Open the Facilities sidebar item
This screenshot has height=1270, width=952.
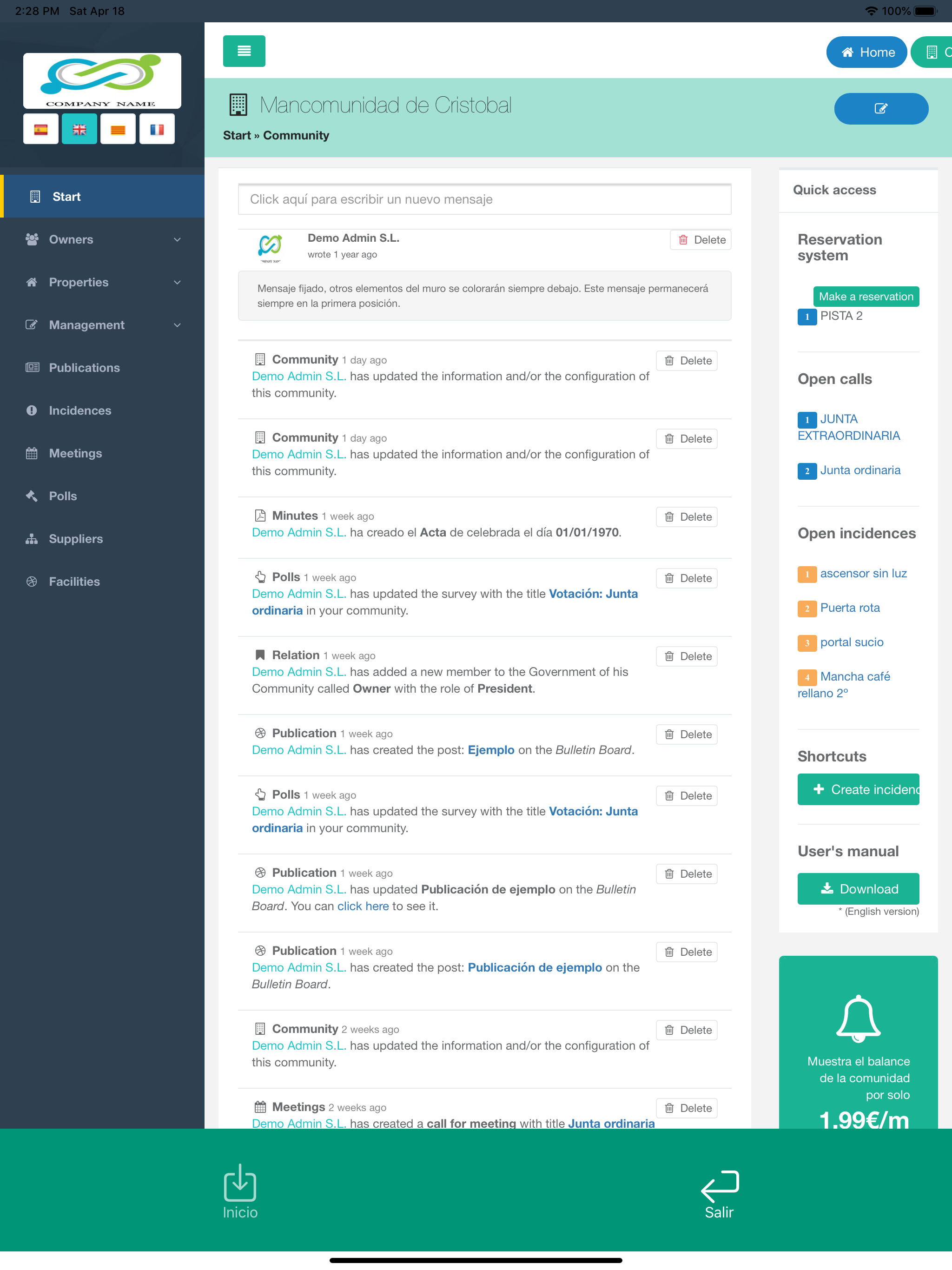74,582
